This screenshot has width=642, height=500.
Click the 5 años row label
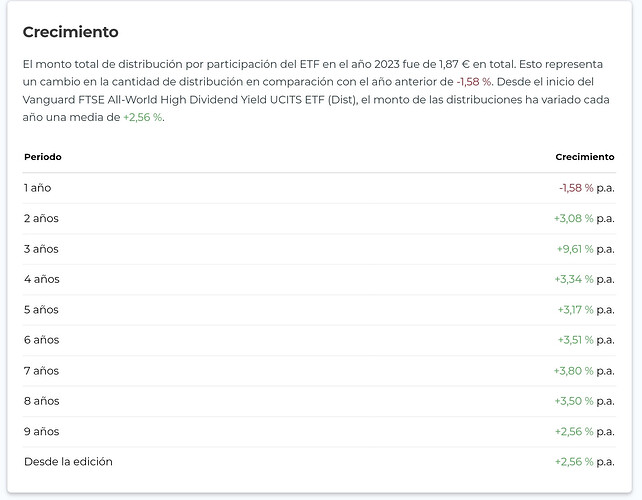(41, 310)
